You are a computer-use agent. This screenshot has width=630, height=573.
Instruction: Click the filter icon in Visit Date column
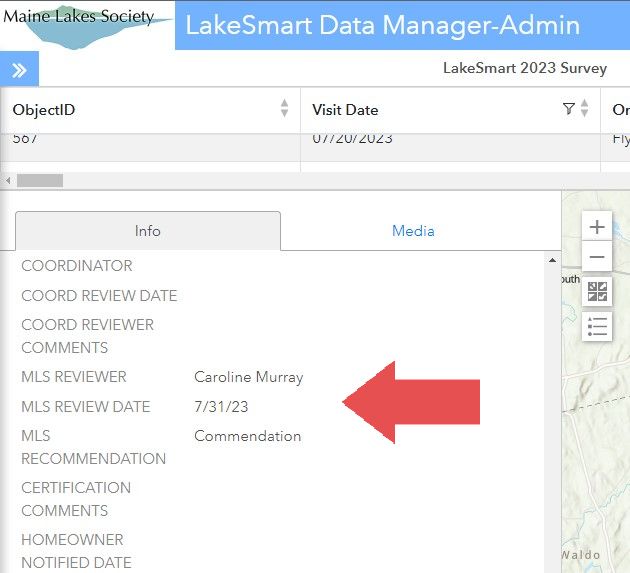569,109
